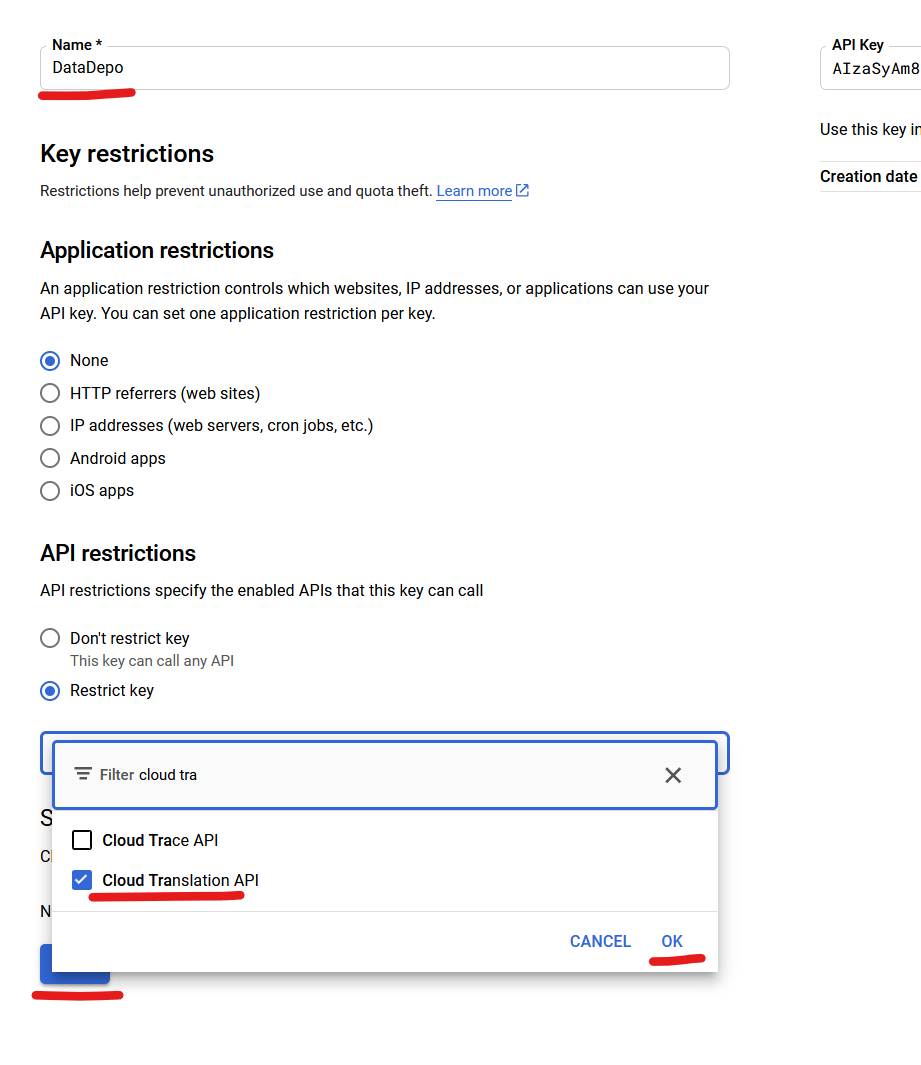Screen dimensions: 921x1065
Task: Select the iOS apps radio button
Action: (50, 491)
